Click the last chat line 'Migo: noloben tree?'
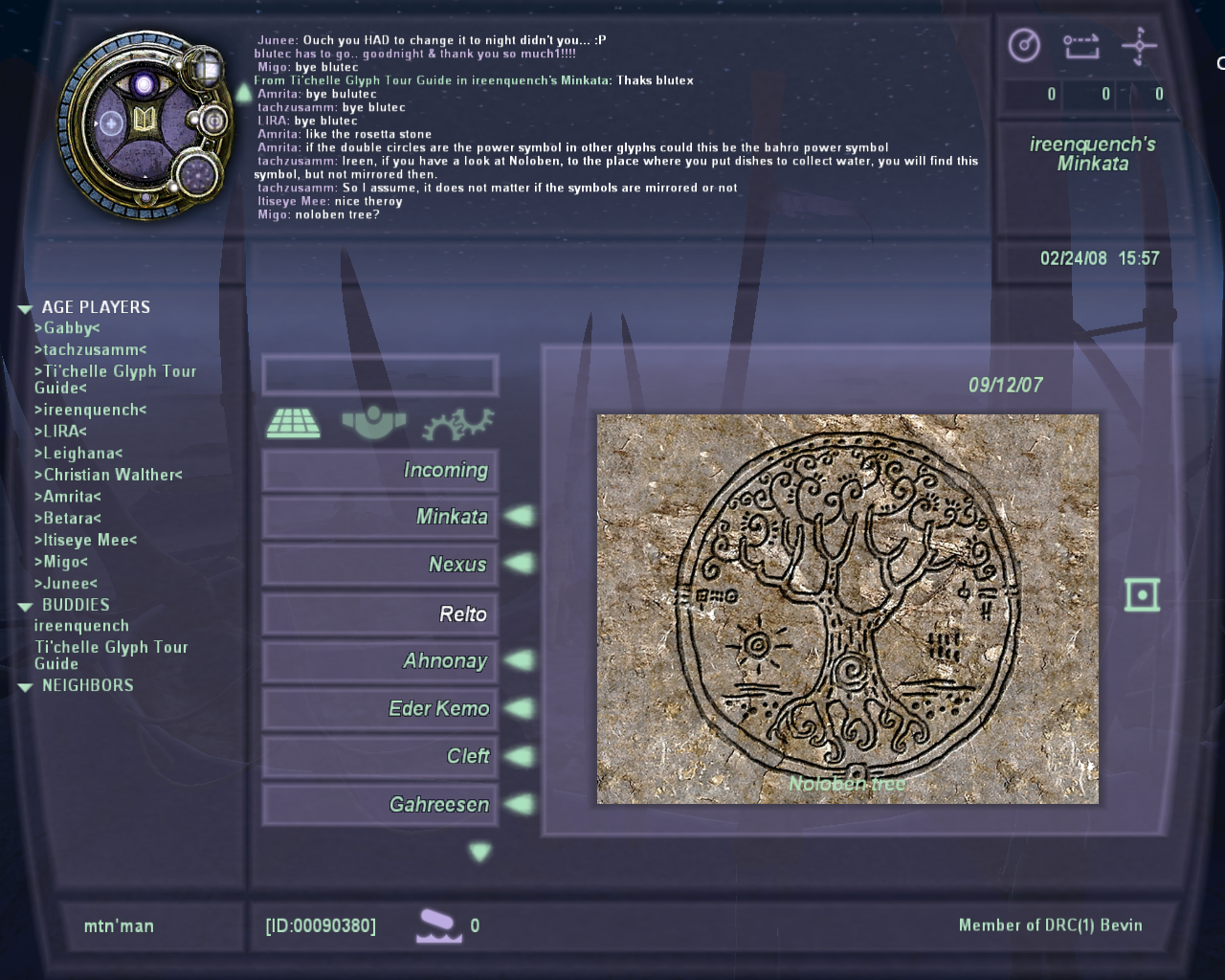The height and width of the screenshot is (980, 1225). [x=318, y=214]
